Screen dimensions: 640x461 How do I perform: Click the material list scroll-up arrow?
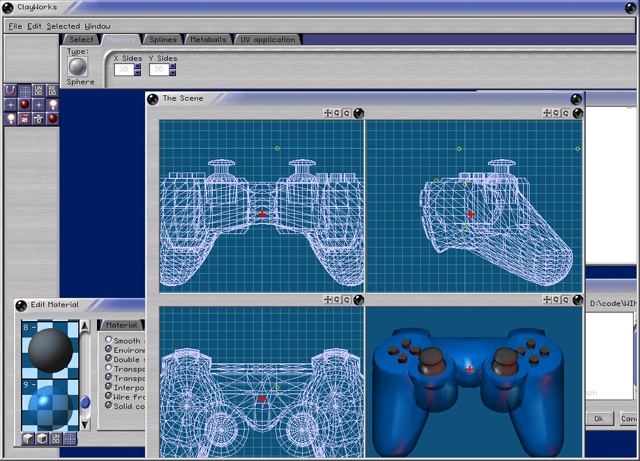(x=85, y=326)
